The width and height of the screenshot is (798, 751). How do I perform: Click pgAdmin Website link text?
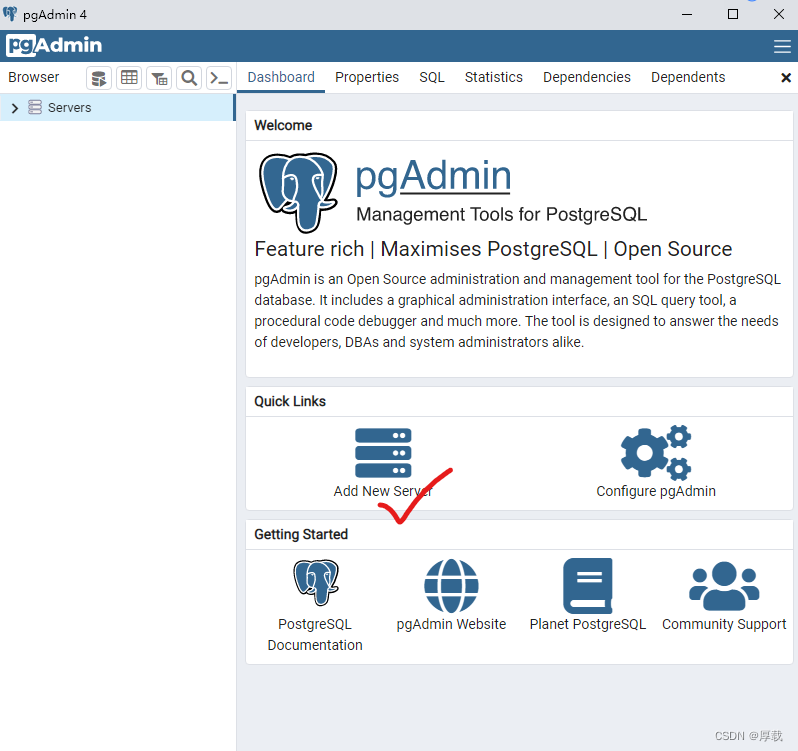point(451,624)
